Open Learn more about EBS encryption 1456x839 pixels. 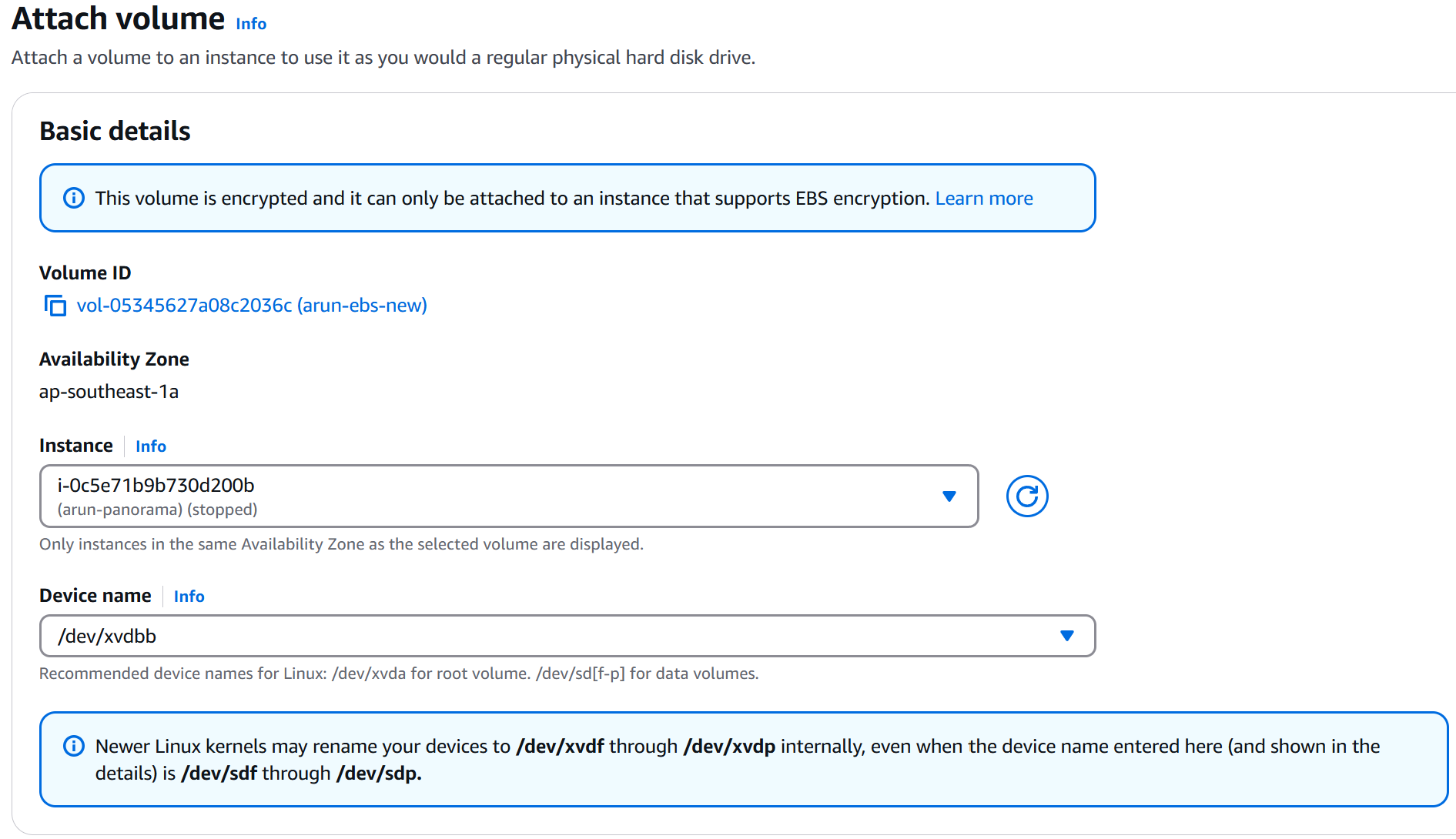pos(983,199)
